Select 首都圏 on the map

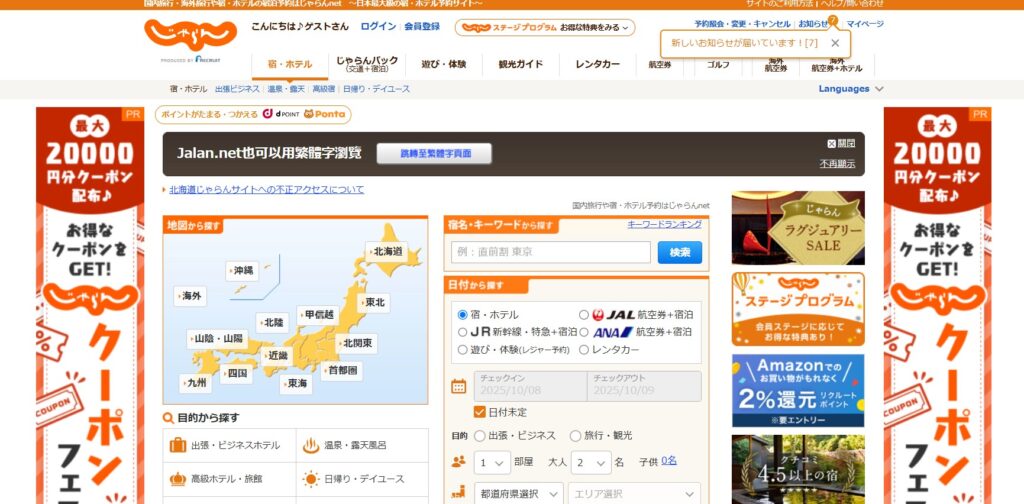342,370
